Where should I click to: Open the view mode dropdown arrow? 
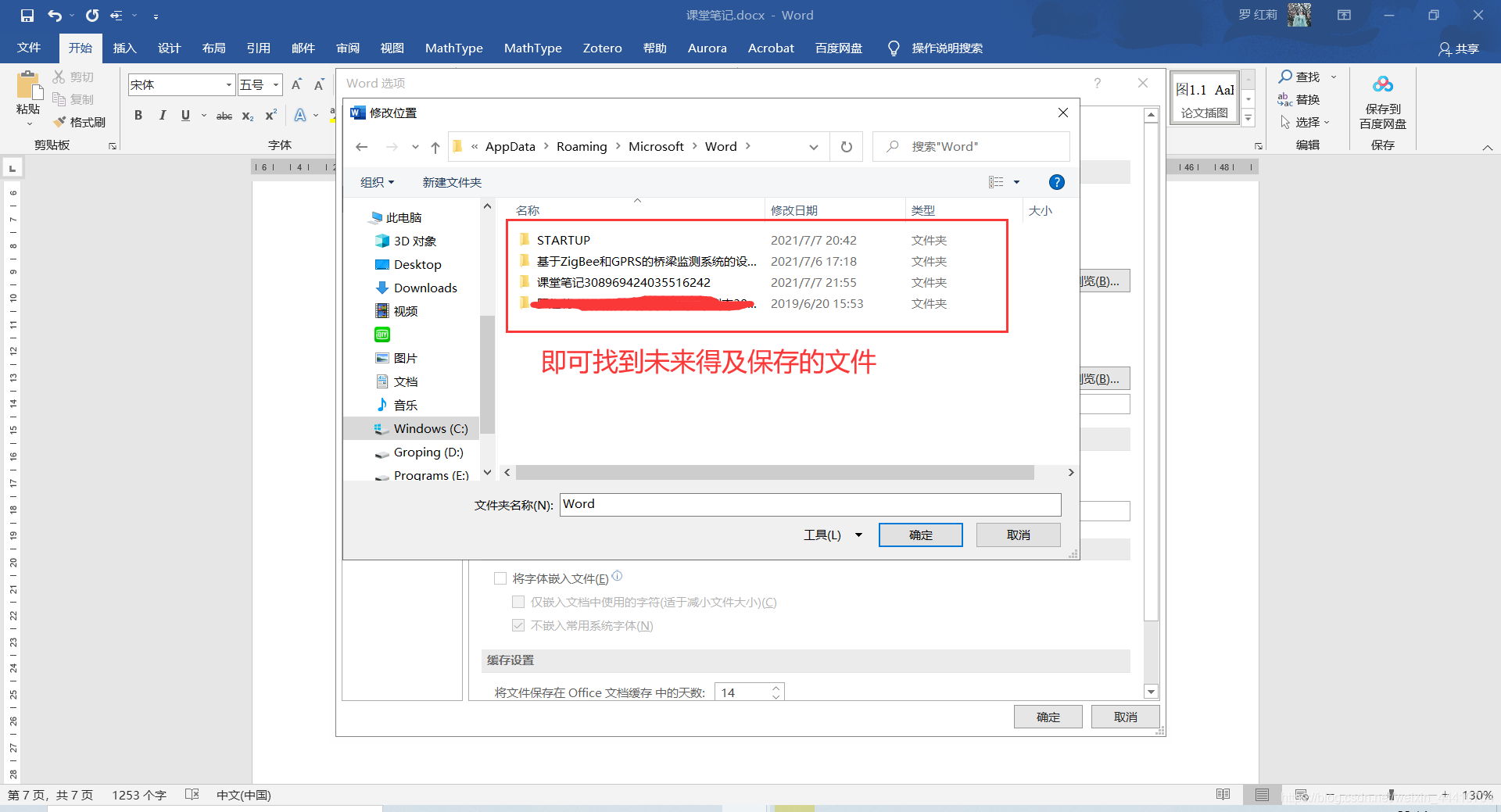click(x=1016, y=182)
